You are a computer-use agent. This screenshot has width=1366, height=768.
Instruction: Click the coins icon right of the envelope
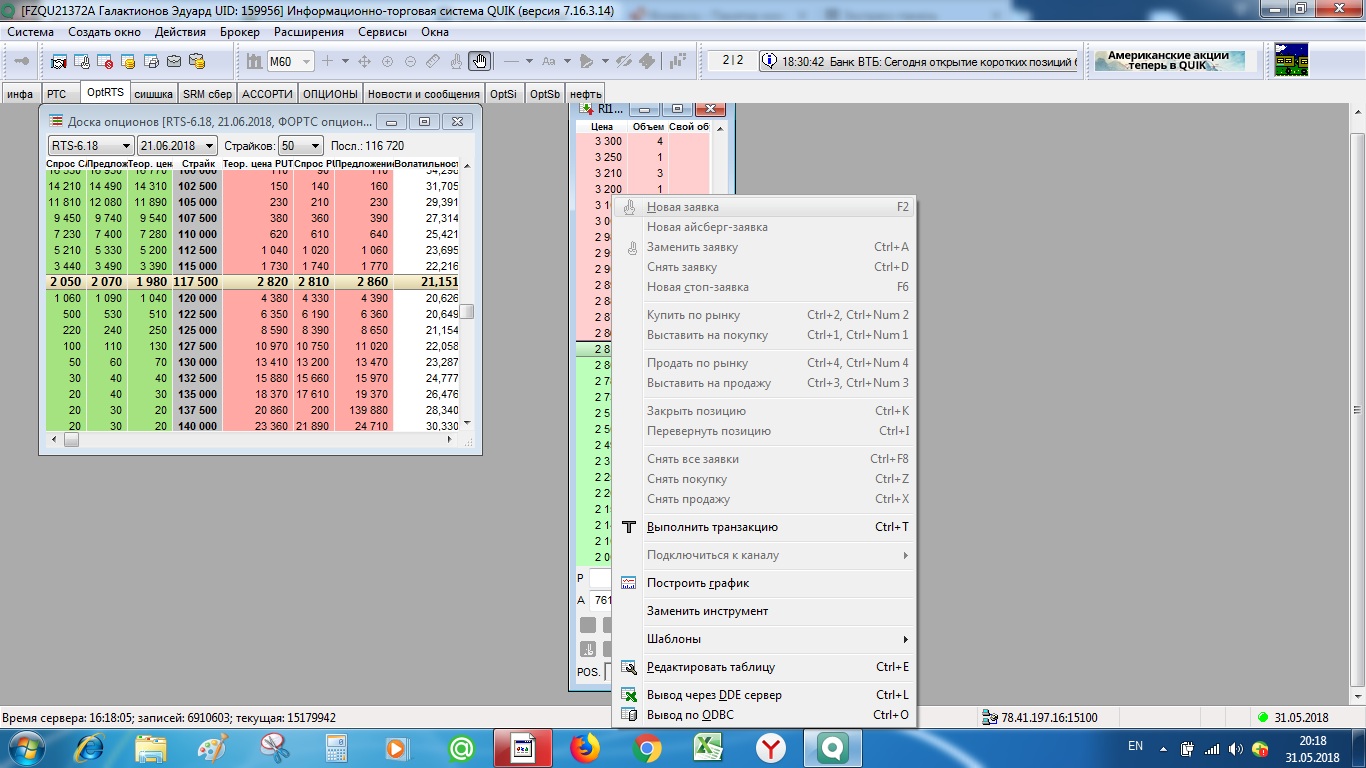[197, 61]
